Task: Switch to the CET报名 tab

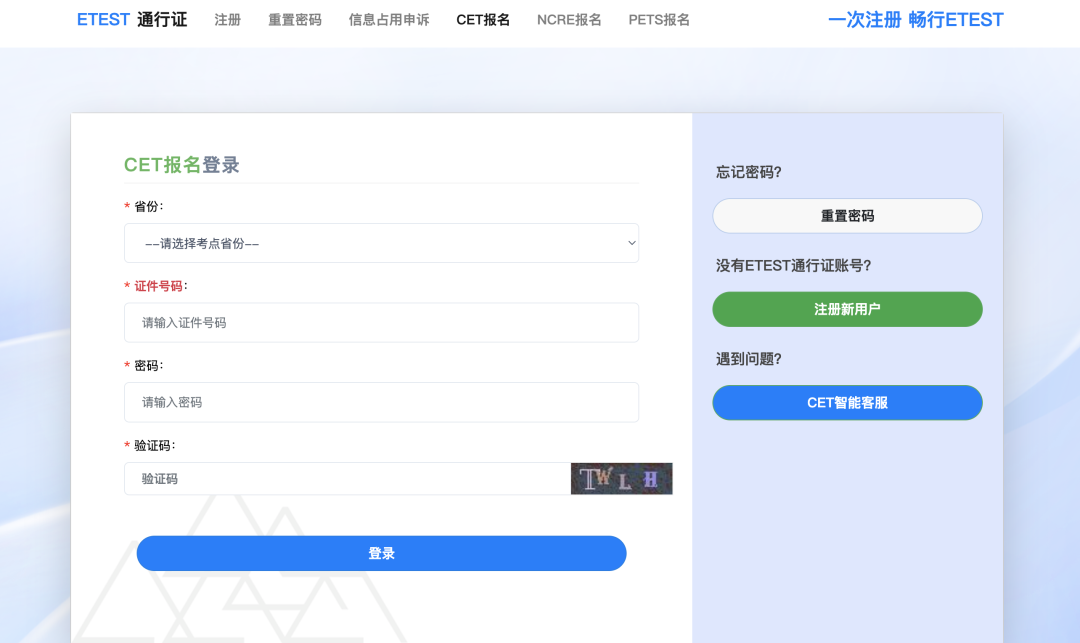Action: [x=483, y=19]
